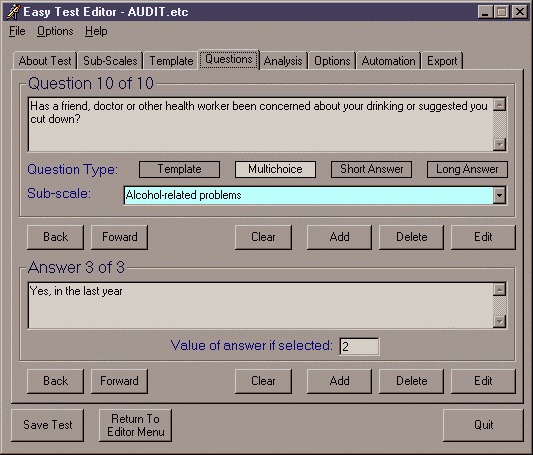Click question text scrollbar up arrow

499,104
